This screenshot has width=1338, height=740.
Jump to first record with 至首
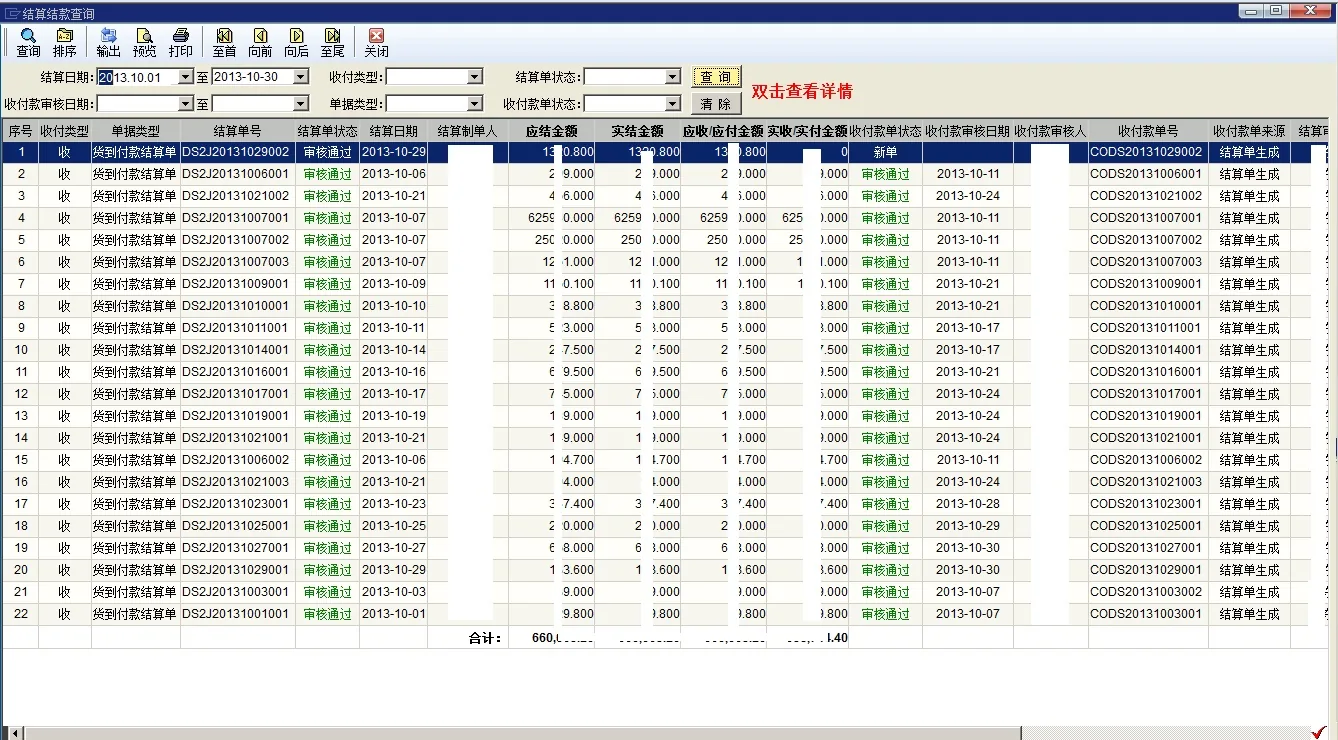coord(224,42)
